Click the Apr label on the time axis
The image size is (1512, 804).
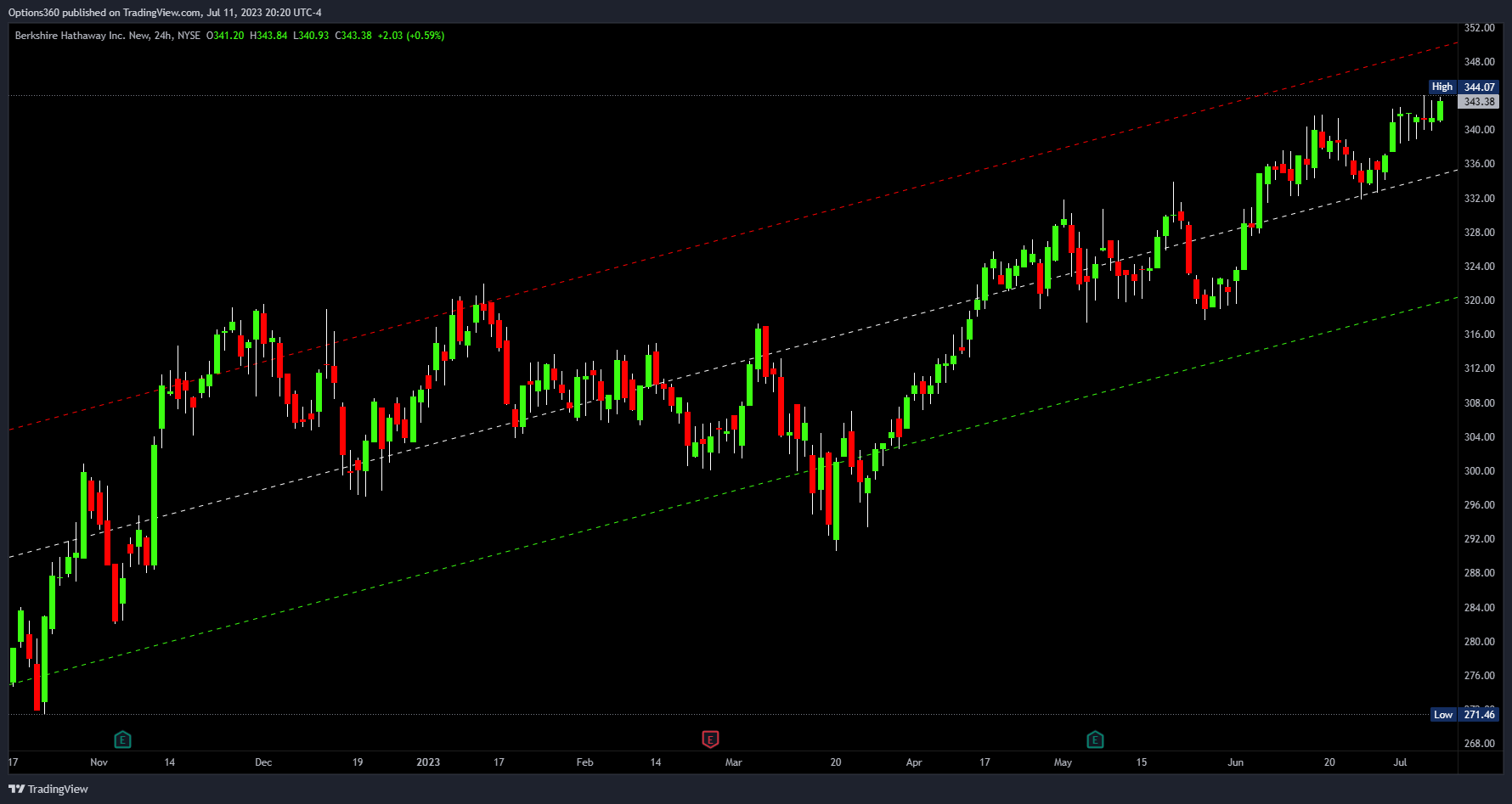[914, 762]
